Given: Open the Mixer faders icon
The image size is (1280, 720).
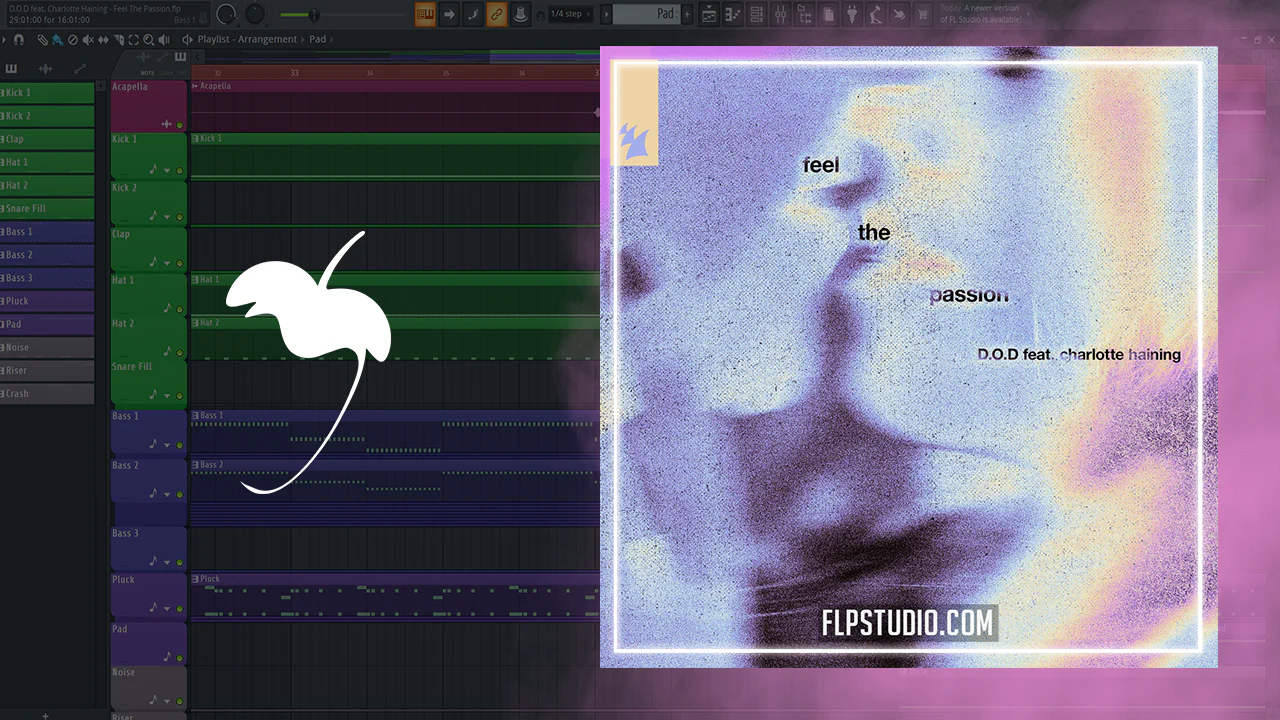Looking at the screenshot, I should (780, 14).
